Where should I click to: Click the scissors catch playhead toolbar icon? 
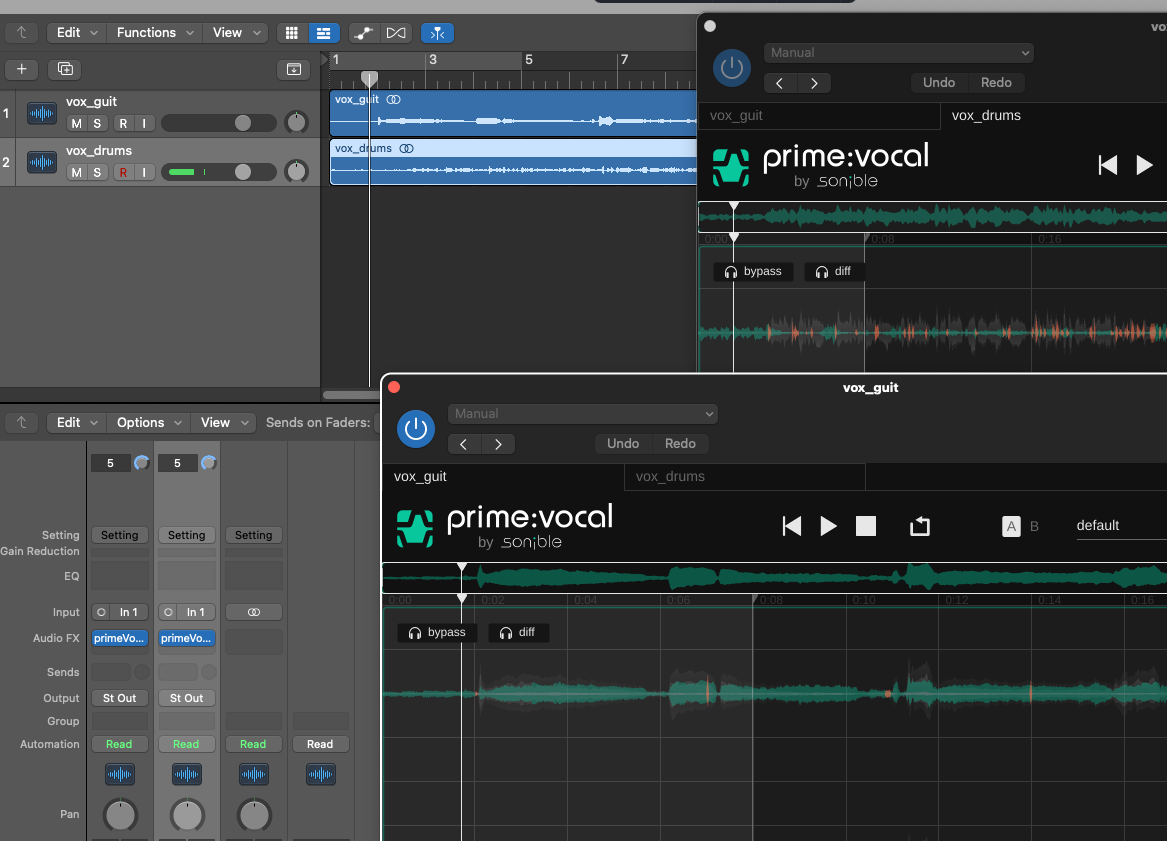(438, 33)
